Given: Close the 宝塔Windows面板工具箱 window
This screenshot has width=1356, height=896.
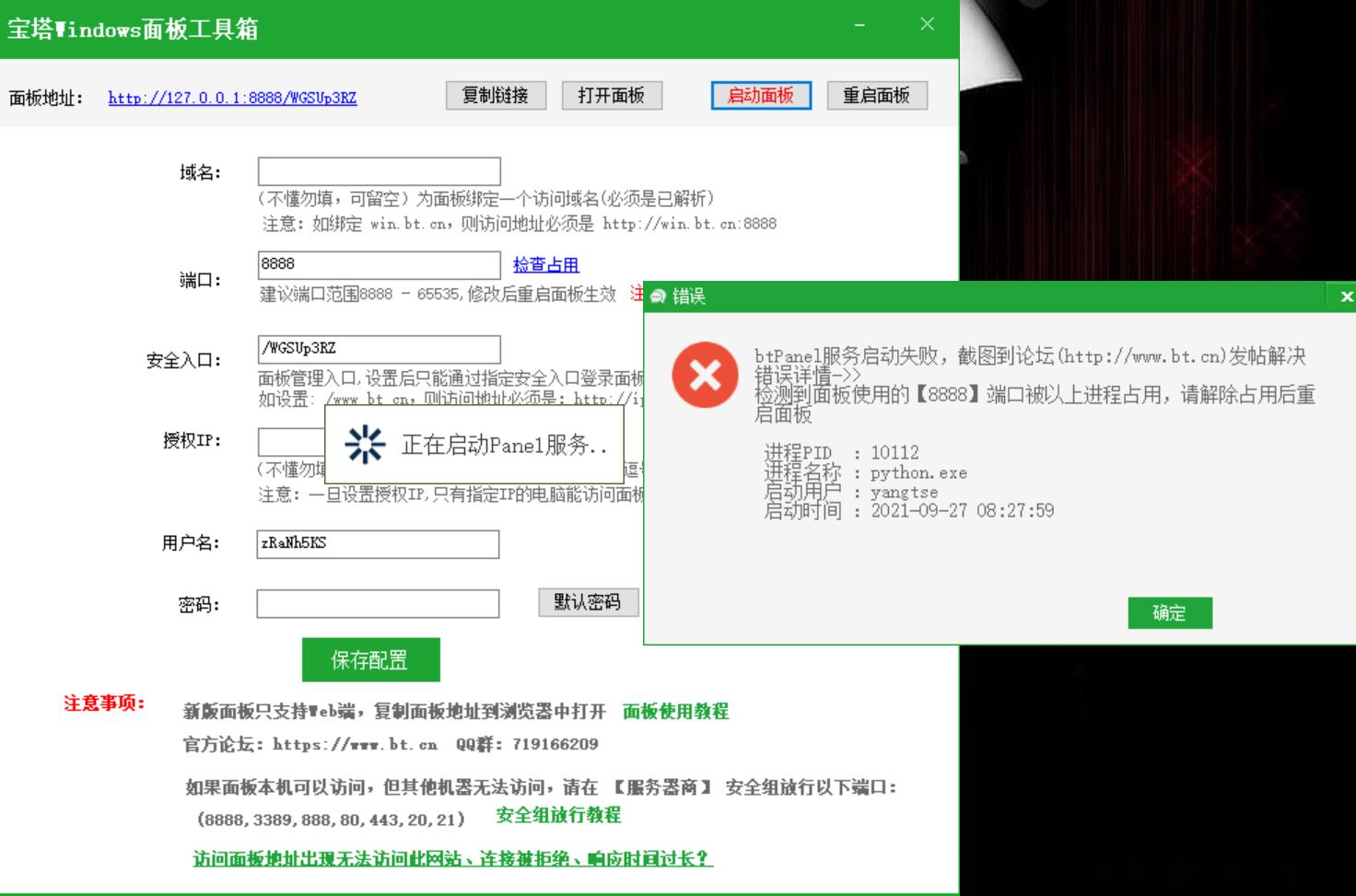Looking at the screenshot, I should tap(928, 24).
